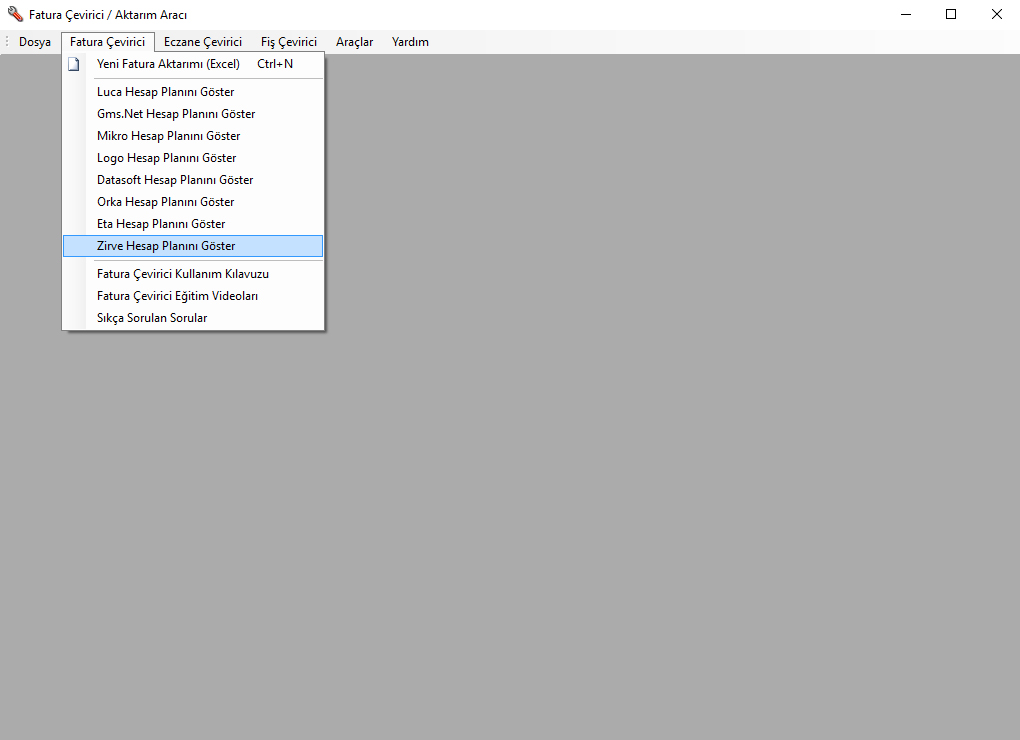
Task: Close the Fatura Çevirici window
Action: pos(997,14)
